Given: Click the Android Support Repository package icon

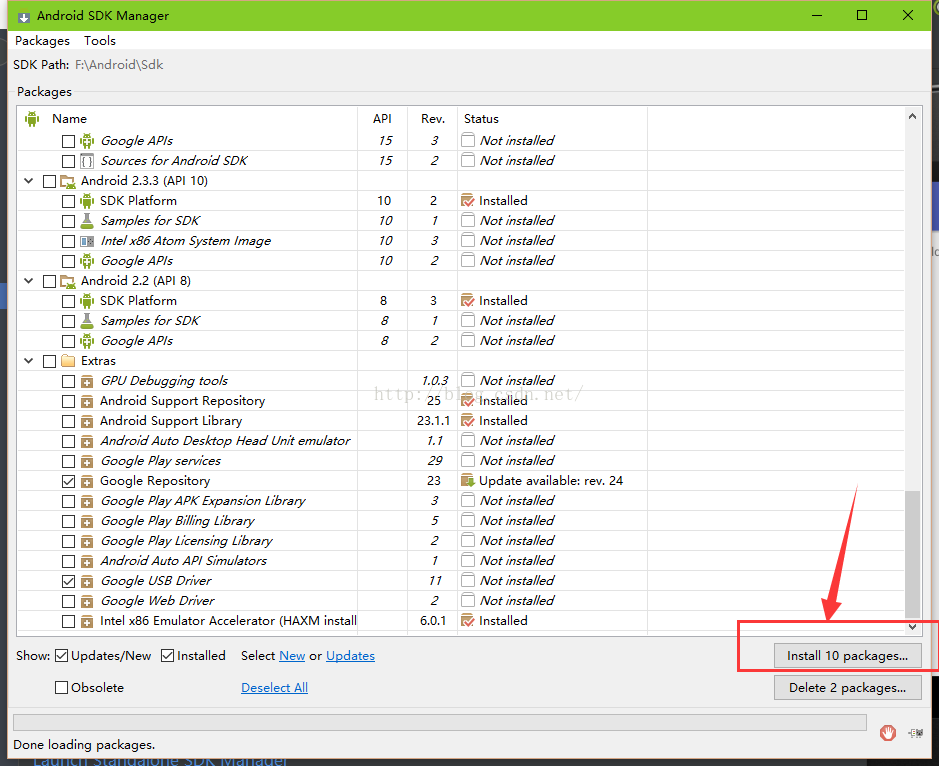Looking at the screenshot, I should click(x=87, y=401).
